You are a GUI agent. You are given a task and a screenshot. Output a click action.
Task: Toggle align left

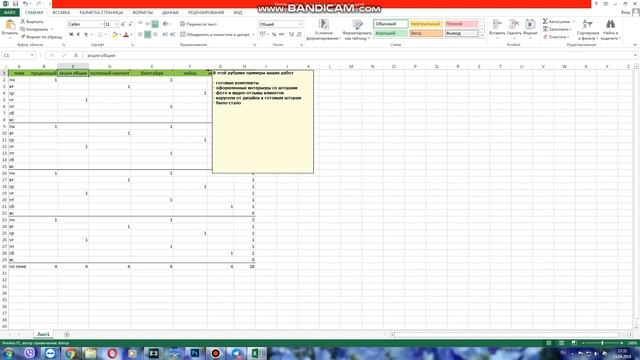(140, 35)
